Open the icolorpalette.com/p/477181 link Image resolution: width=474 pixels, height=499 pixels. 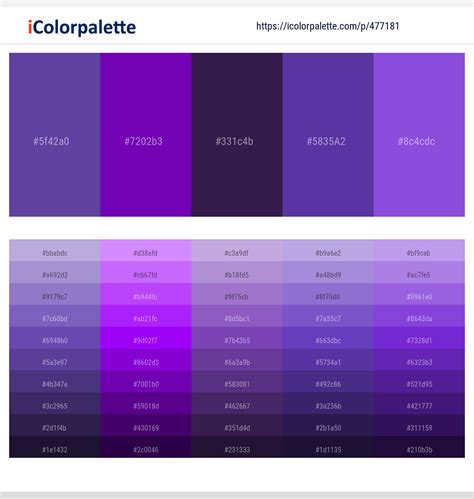coord(328,26)
